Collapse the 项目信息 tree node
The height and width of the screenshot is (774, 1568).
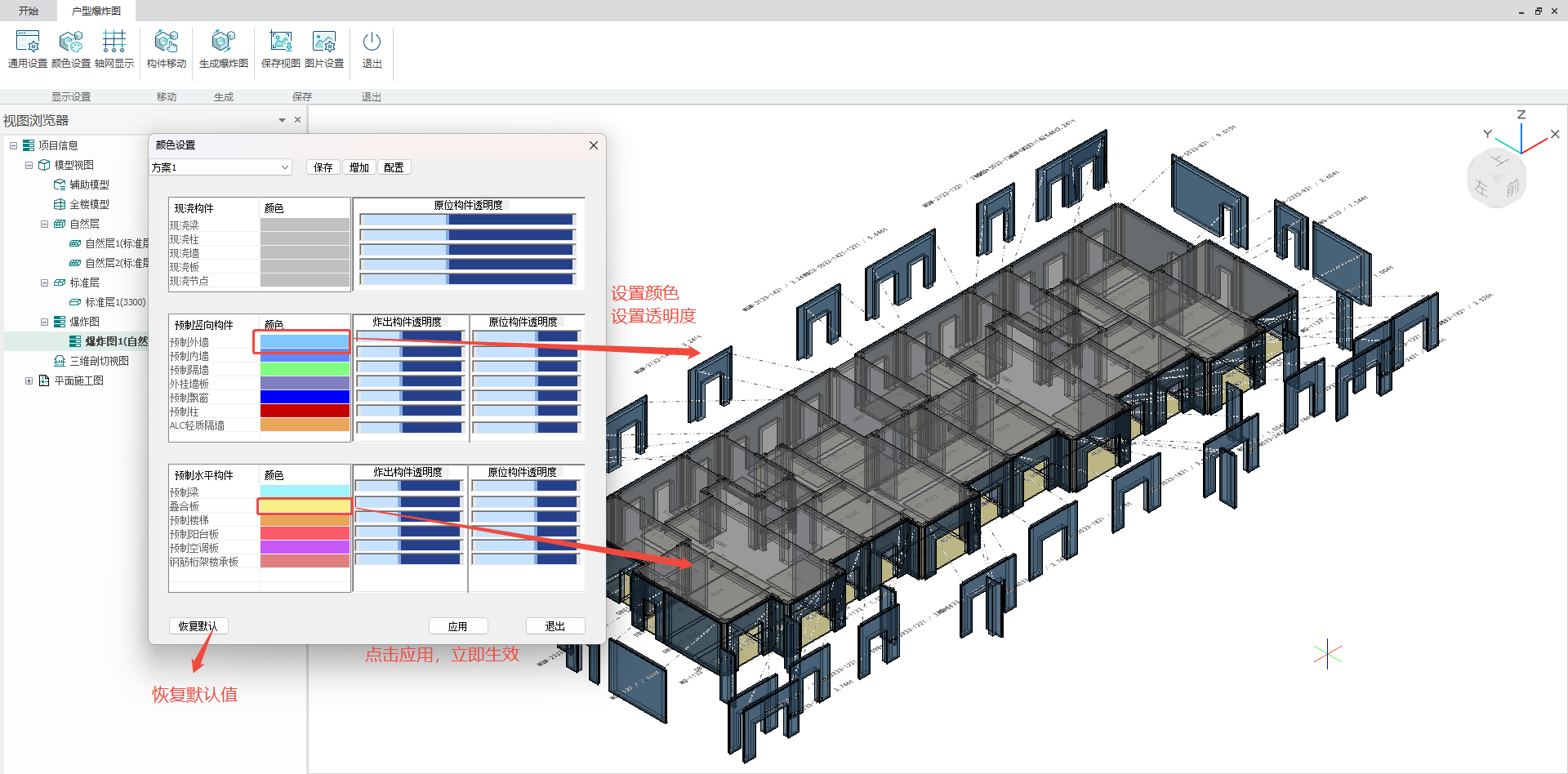14,145
